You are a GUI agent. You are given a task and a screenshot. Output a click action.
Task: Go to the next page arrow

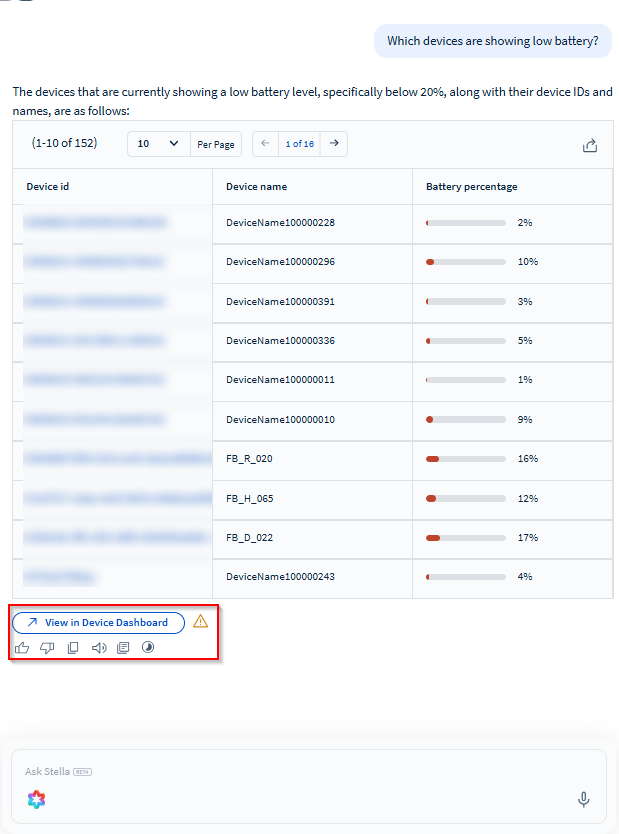334,144
